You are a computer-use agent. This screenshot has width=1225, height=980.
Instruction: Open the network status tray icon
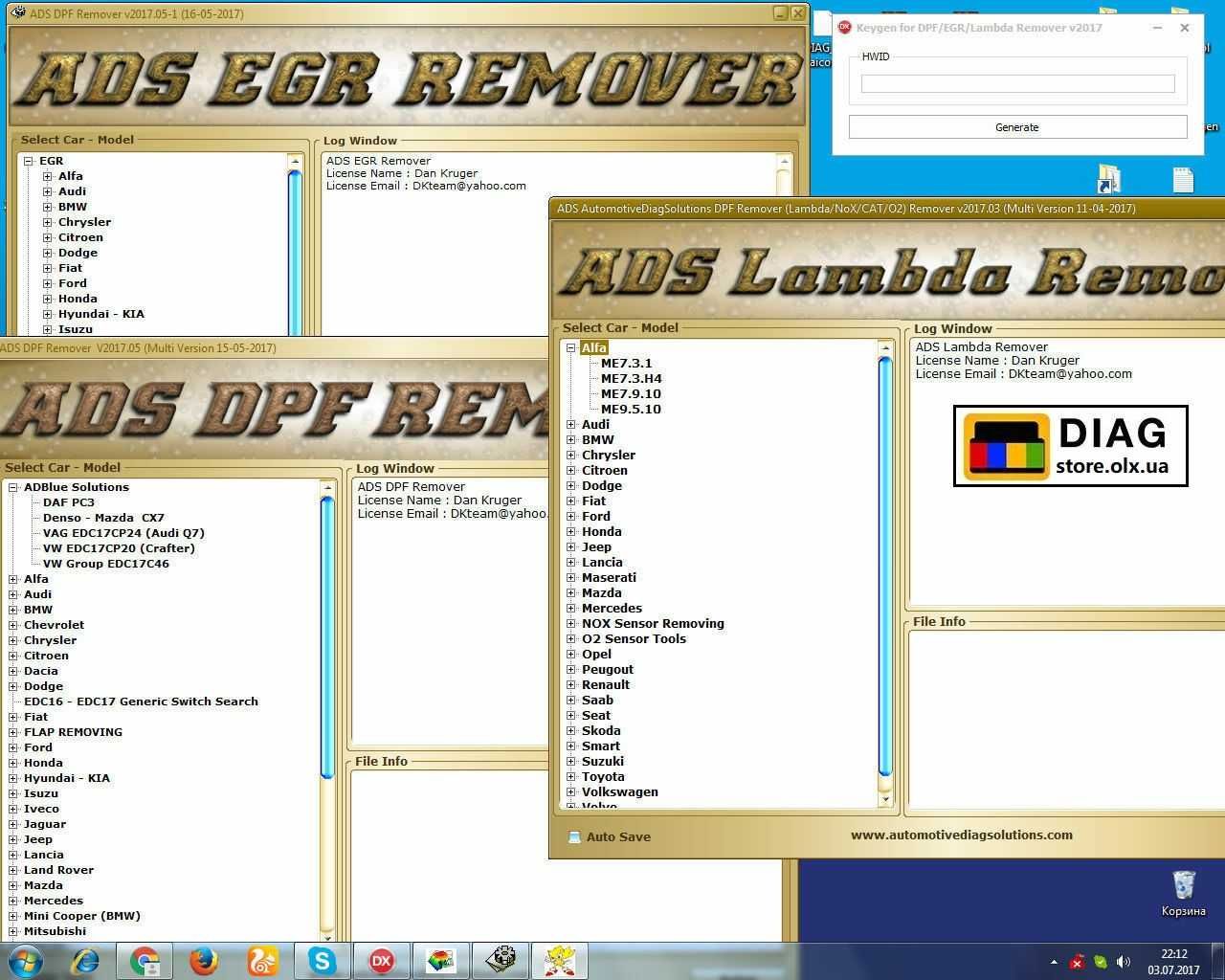1077,962
